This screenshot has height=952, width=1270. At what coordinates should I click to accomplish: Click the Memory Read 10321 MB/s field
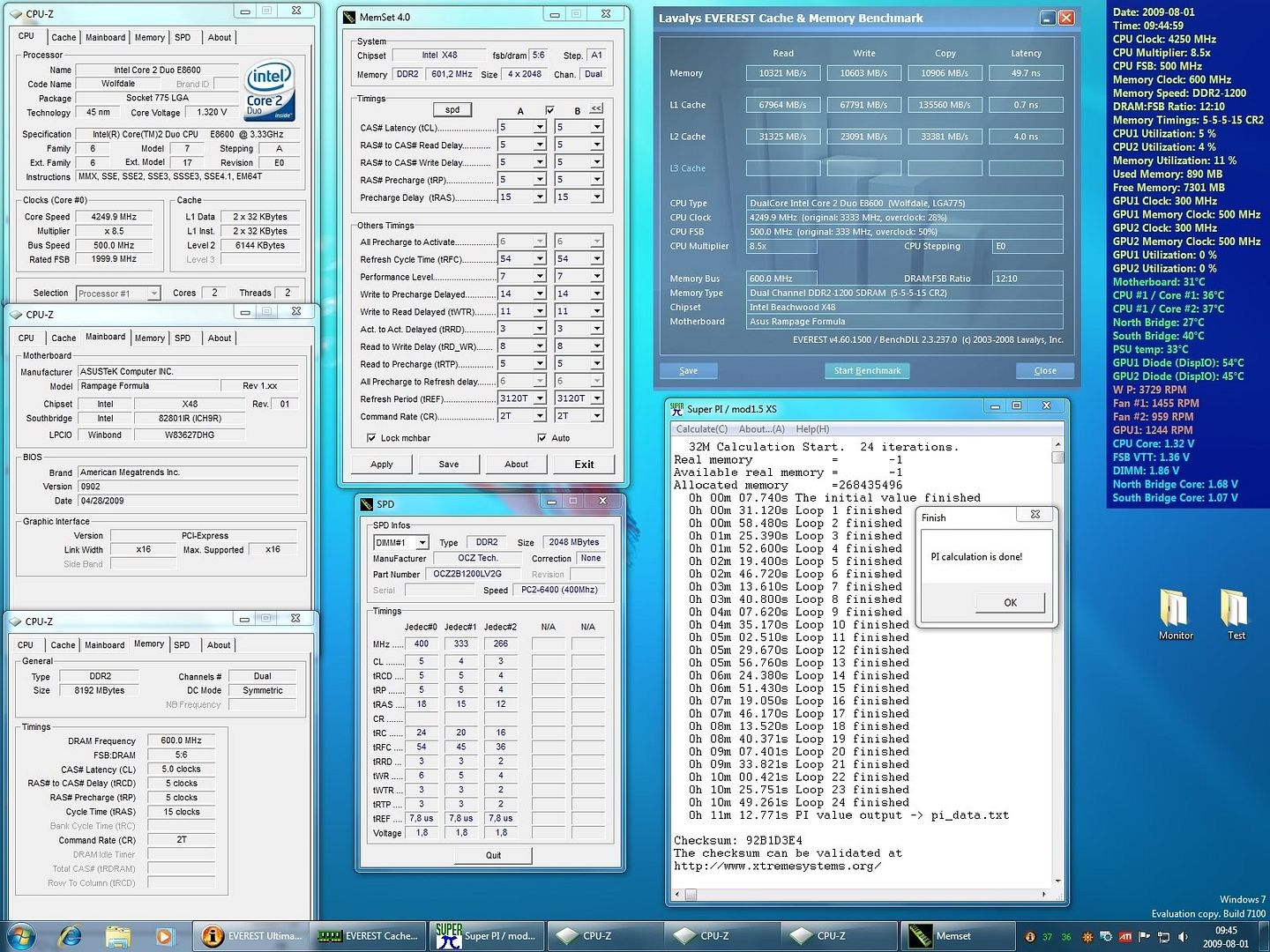pos(782,73)
